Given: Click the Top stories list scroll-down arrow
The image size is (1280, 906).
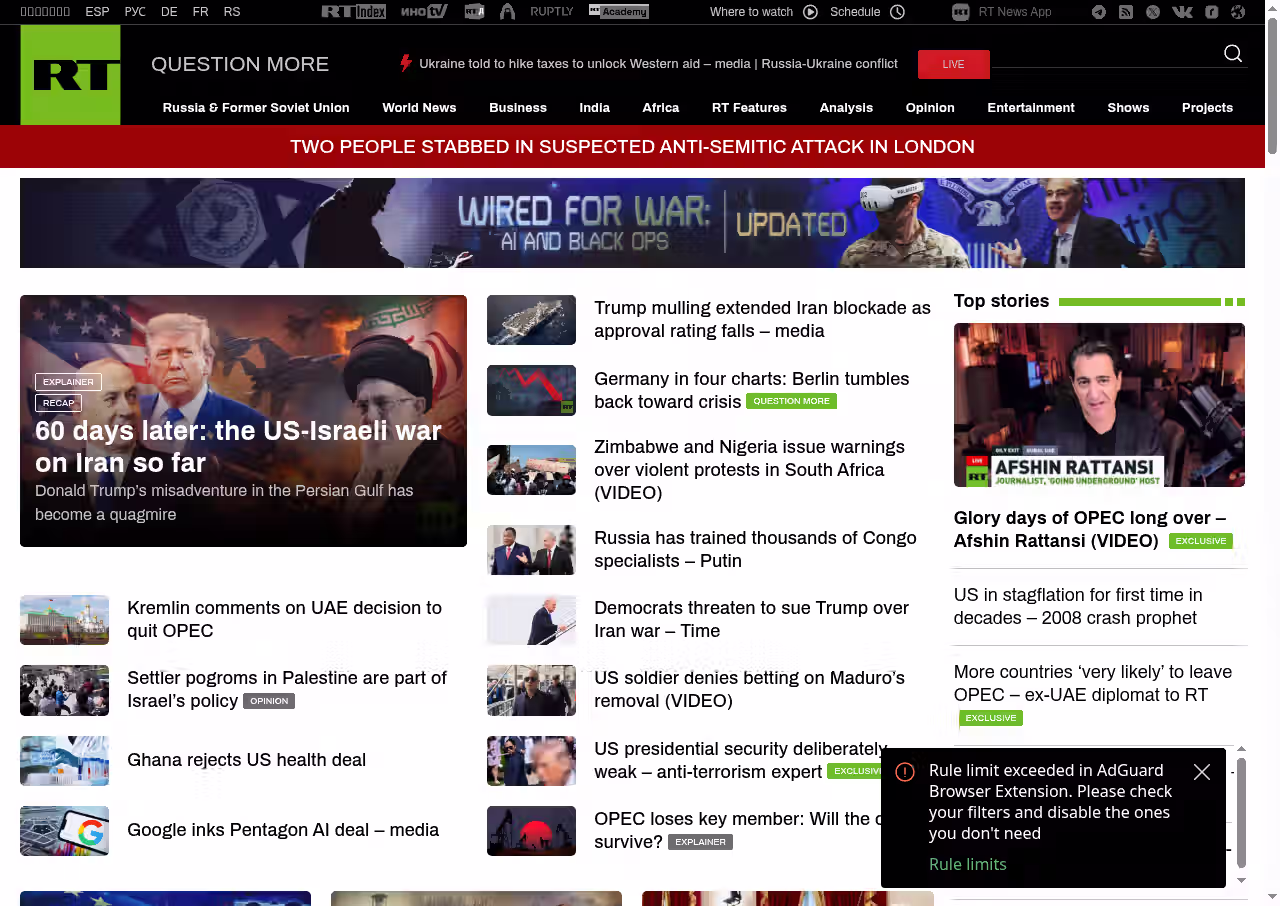Looking at the screenshot, I should pyautogui.click(x=1242, y=880).
